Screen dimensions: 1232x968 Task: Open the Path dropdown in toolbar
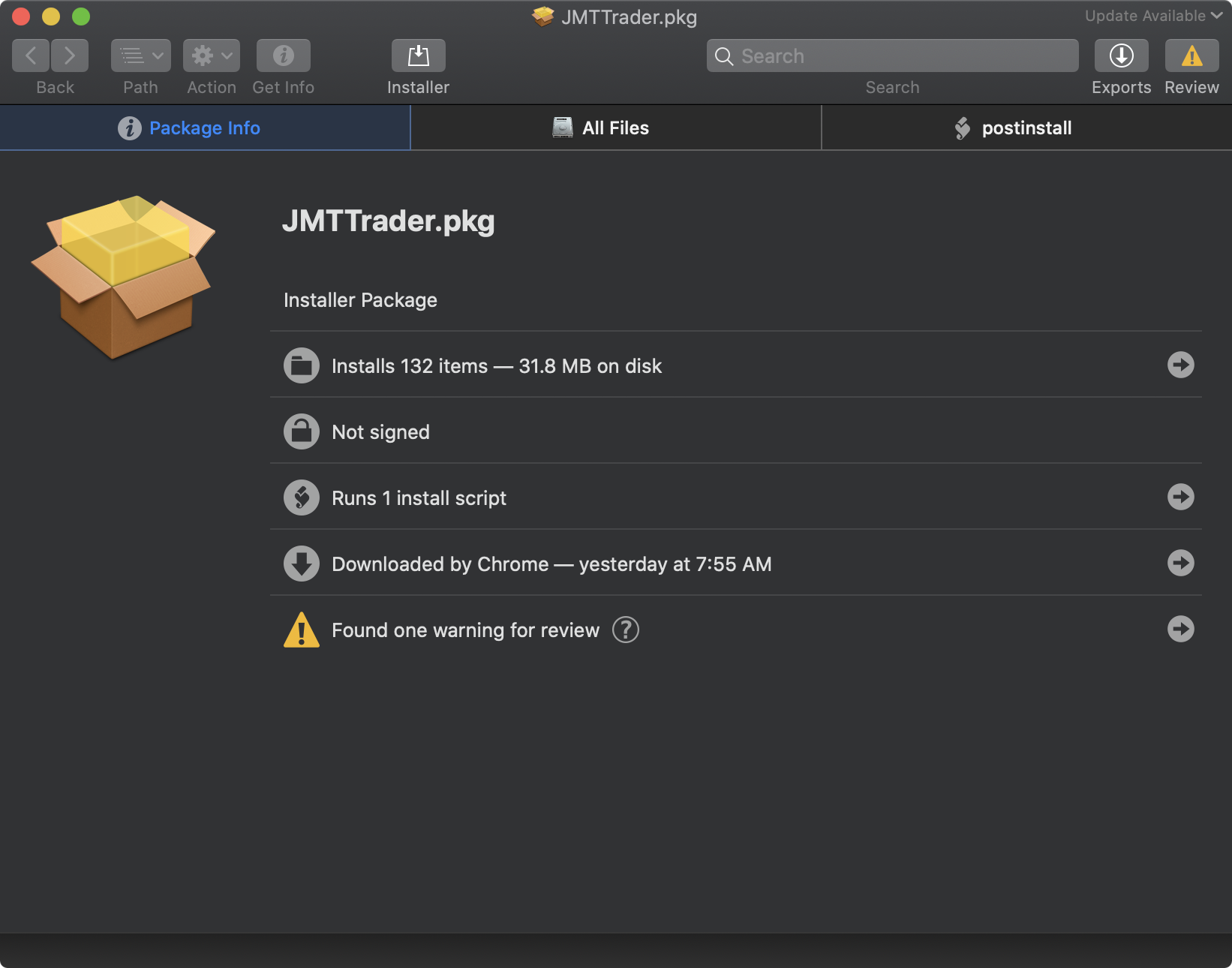pyautogui.click(x=141, y=56)
